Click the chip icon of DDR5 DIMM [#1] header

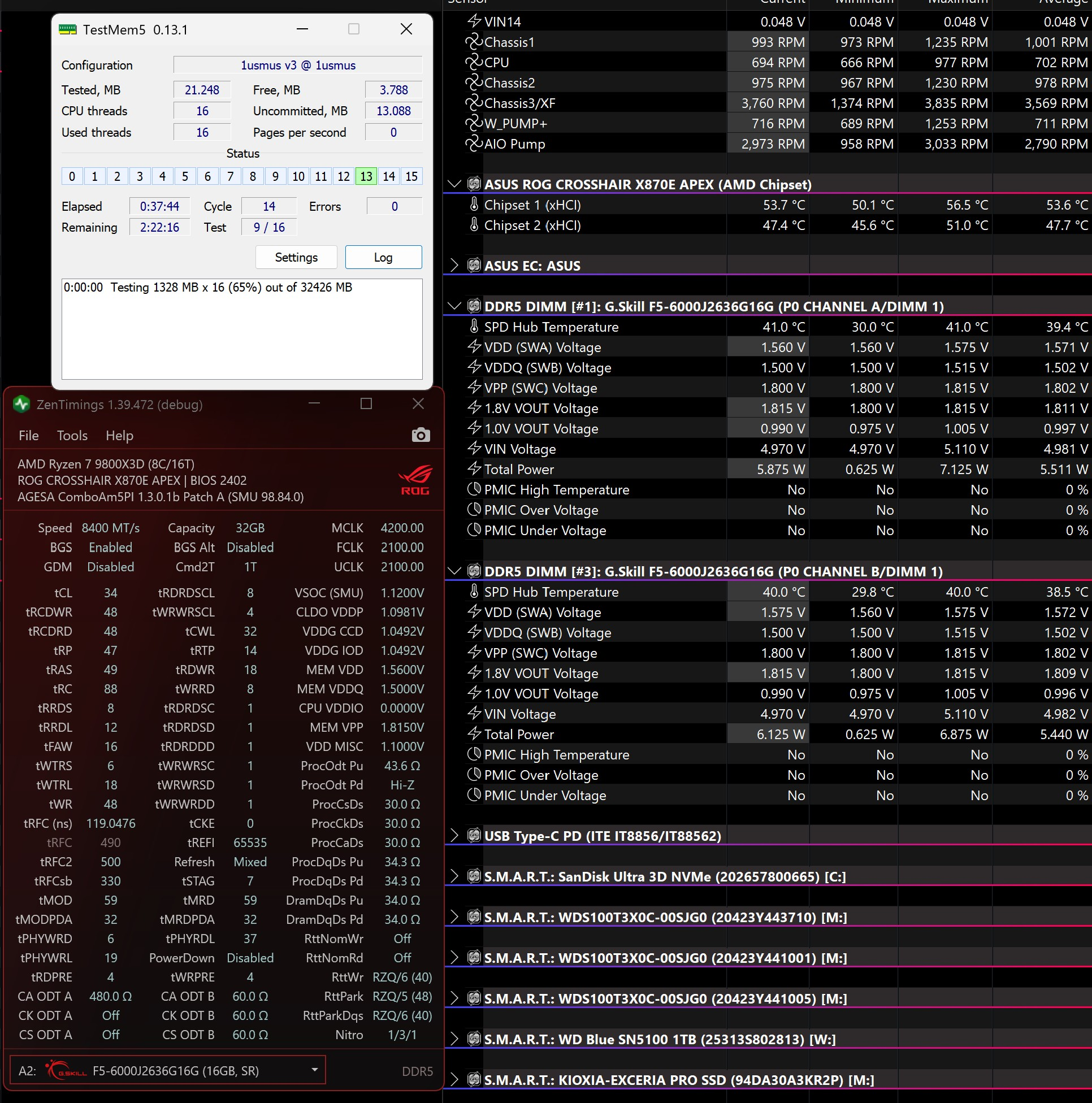(x=474, y=306)
